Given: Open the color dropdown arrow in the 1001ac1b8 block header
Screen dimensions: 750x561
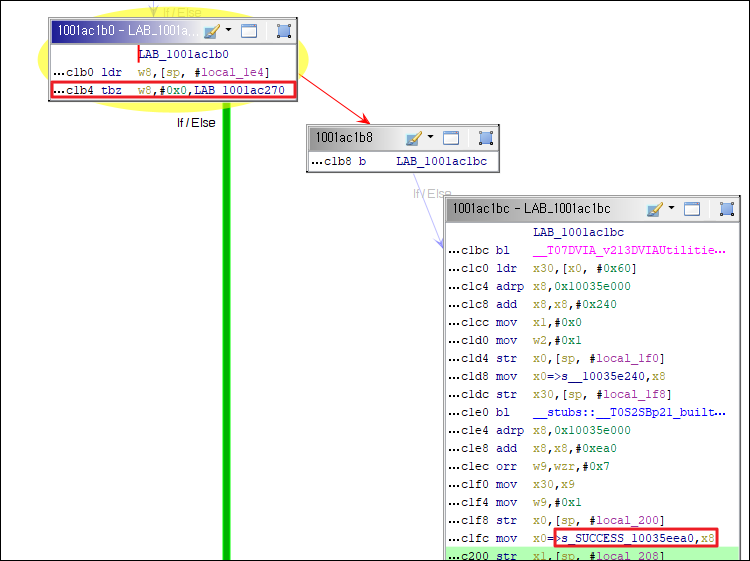Looking at the screenshot, I should (430, 137).
